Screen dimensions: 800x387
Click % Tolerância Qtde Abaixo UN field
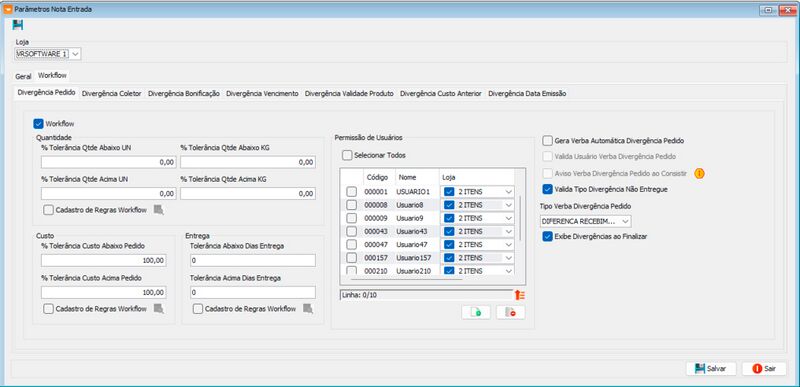tap(109, 162)
